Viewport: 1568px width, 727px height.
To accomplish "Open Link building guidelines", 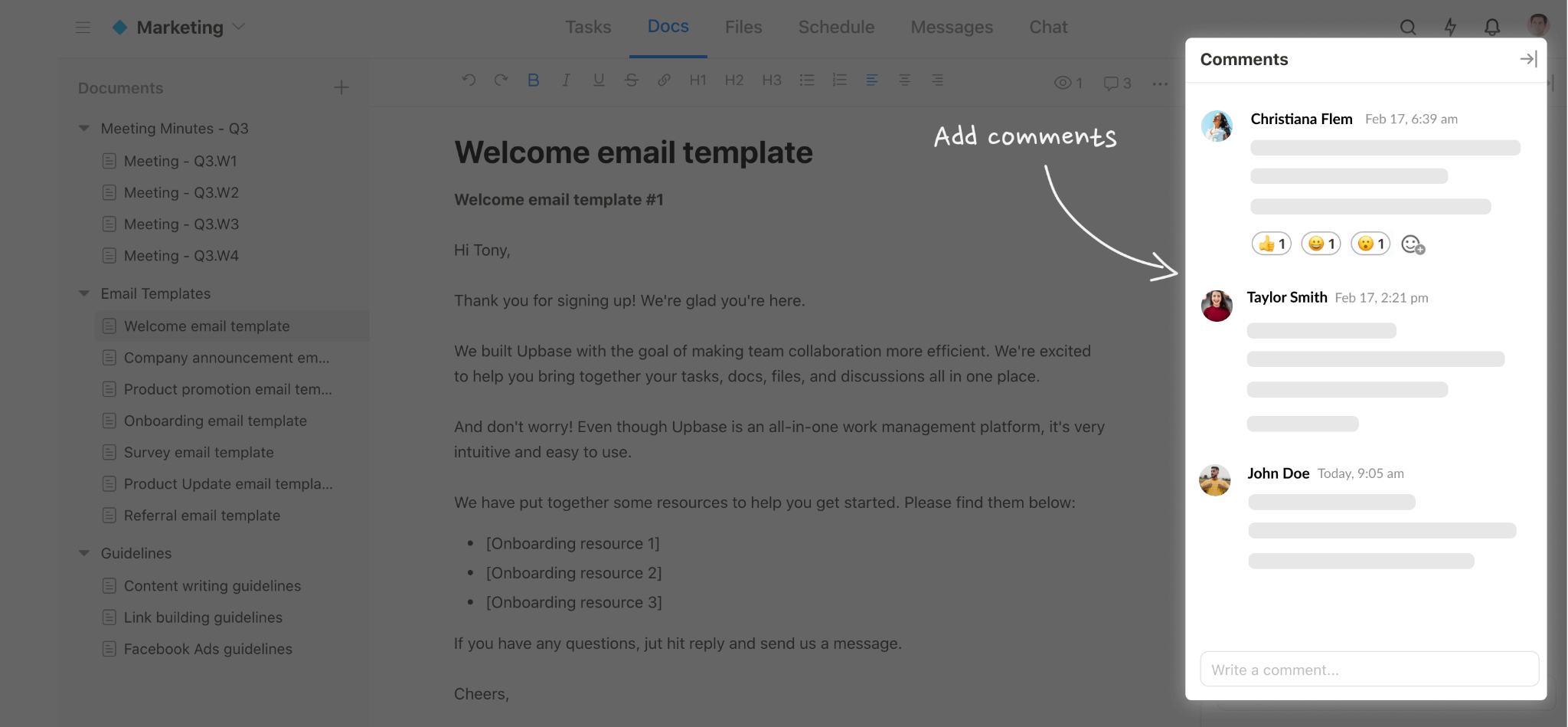I will coord(203,617).
